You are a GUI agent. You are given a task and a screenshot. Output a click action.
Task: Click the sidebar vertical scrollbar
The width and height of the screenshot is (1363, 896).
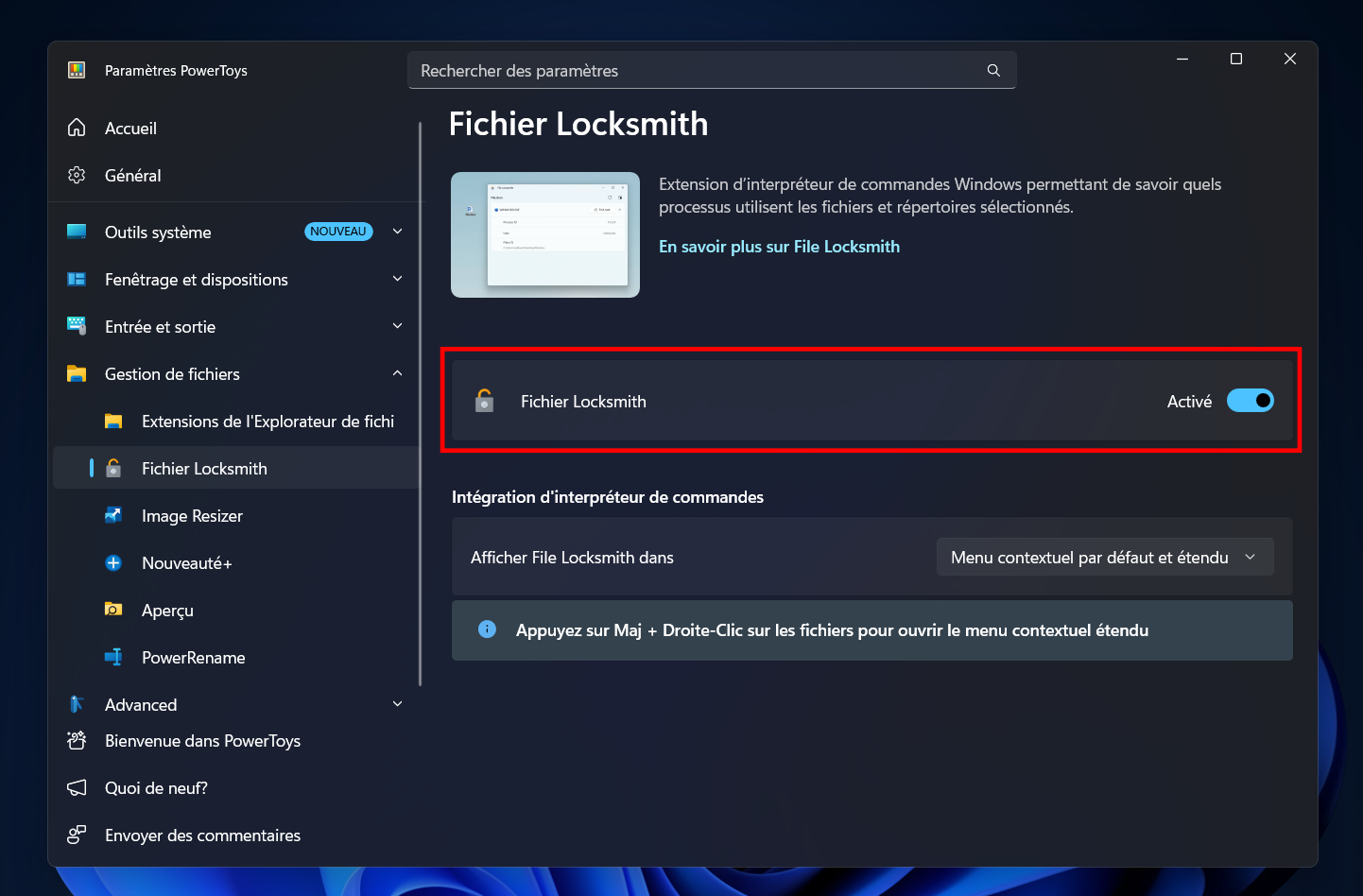pos(420,404)
